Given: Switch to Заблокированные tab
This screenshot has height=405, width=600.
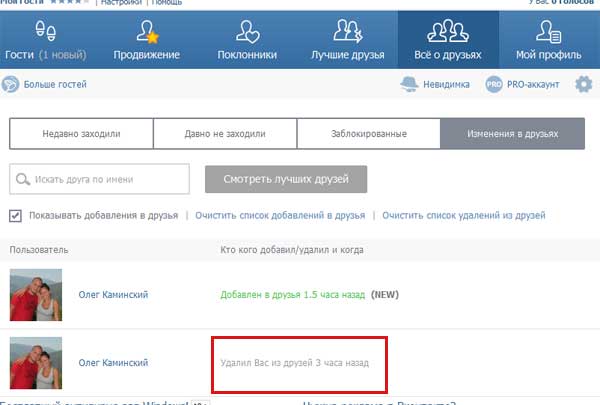Looking at the screenshot, I should tap(368, 133).
